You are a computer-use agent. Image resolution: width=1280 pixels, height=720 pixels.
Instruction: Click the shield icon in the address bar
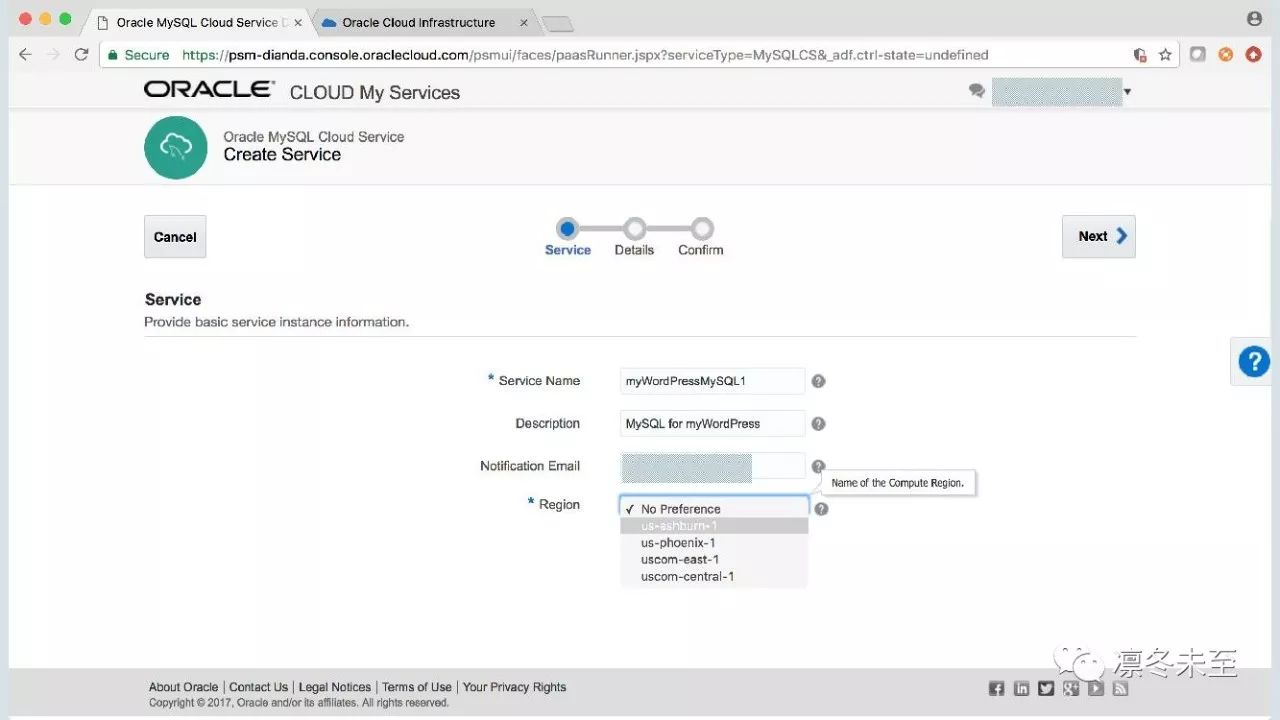(1140, 55)
